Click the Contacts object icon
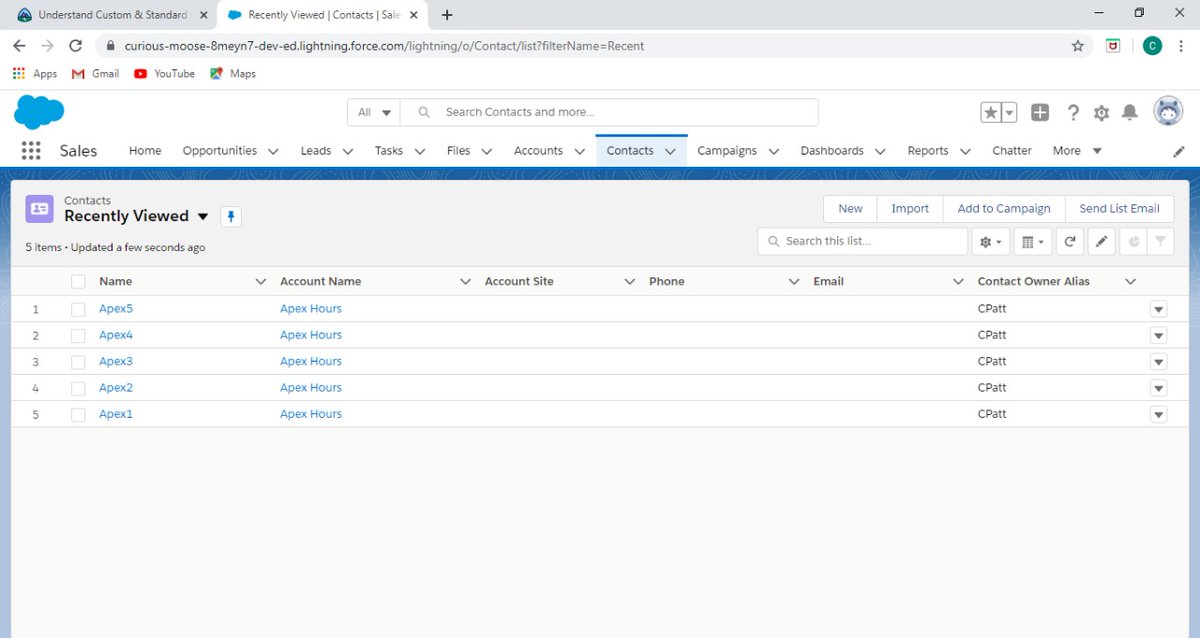 pyautogui.click(x=40, y=208)
